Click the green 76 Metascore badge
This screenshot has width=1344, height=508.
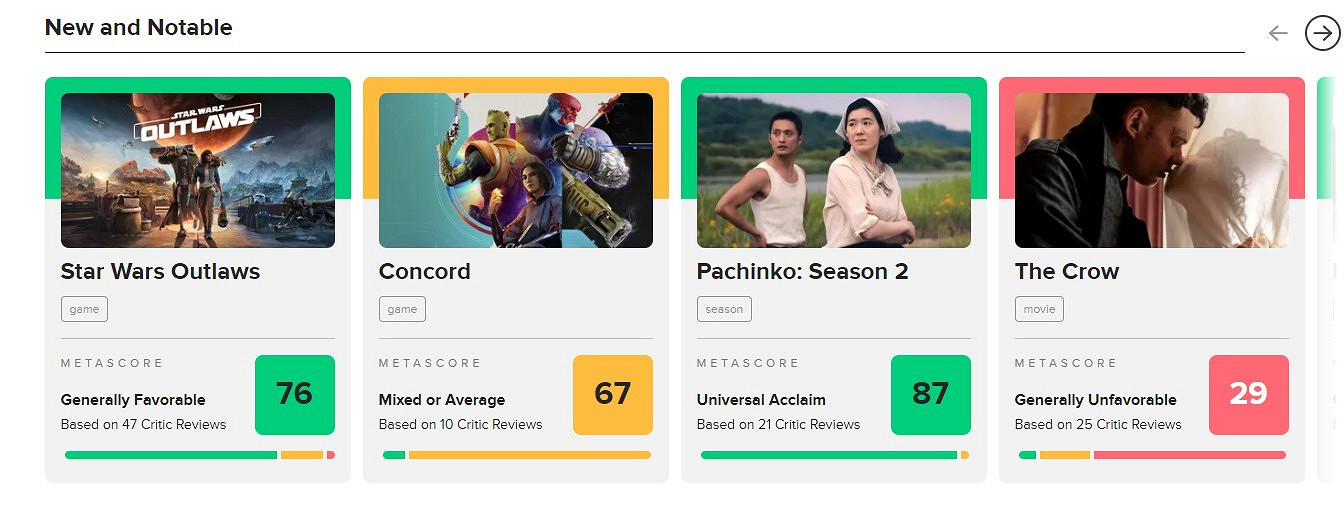click(295, 395)
